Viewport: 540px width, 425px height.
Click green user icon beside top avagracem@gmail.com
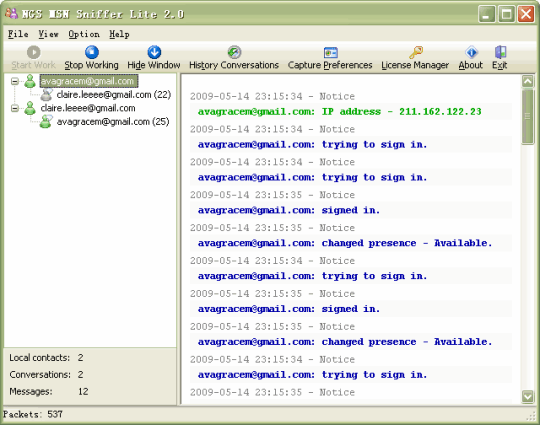click(x=30, y=81)
